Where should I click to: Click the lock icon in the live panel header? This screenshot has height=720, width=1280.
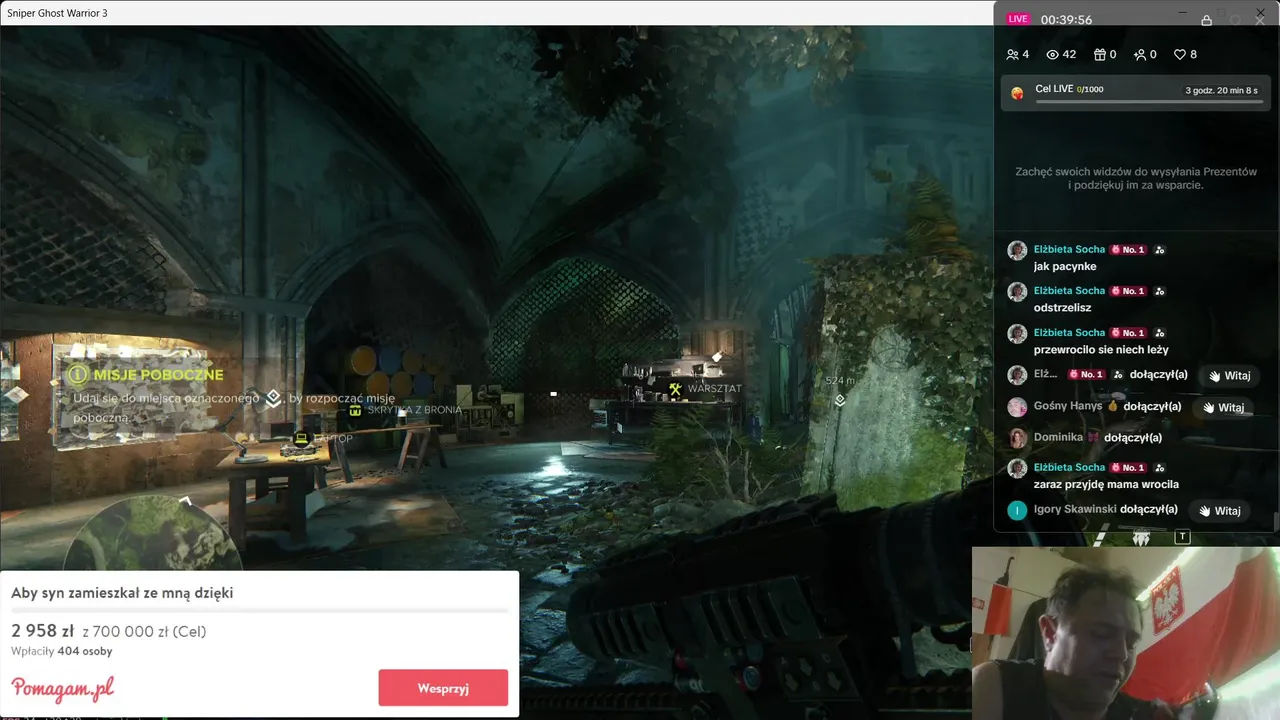(1207, 20)
